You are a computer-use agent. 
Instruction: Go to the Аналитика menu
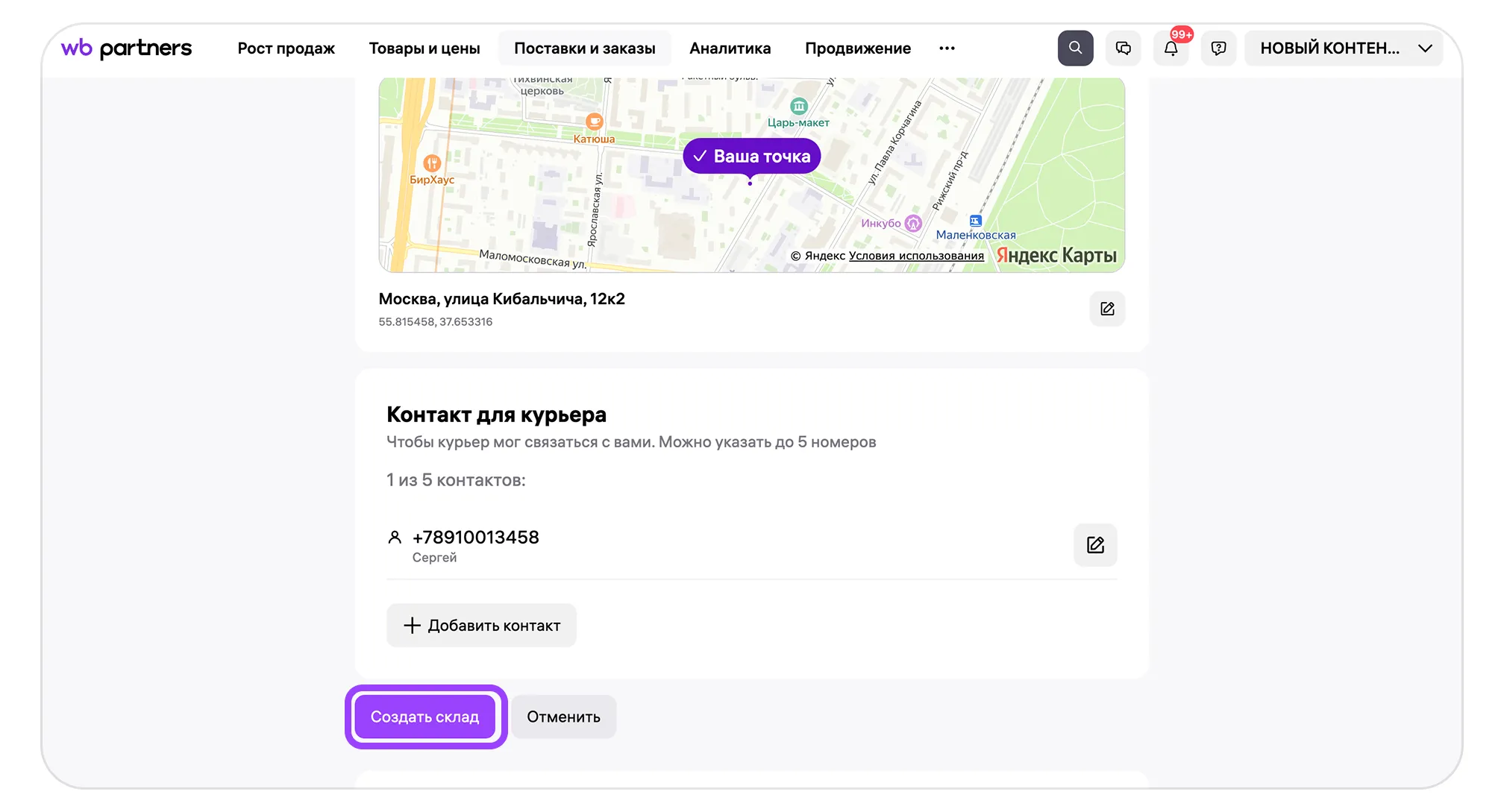pos(730,48)
